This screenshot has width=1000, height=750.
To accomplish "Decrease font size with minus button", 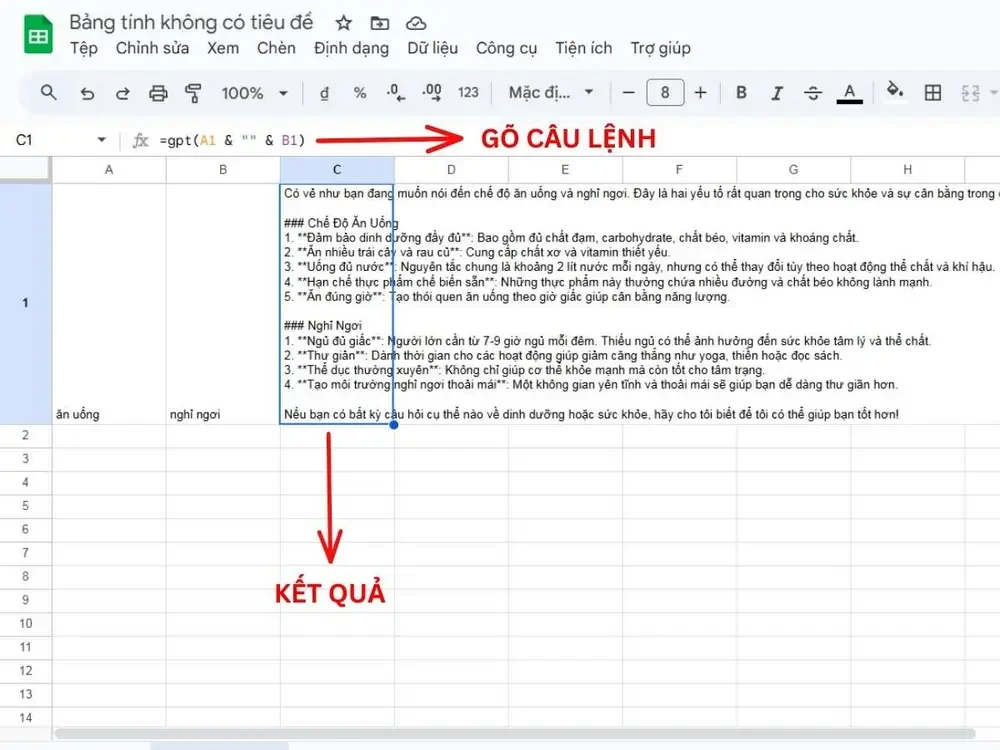I will click(x=628, y=93).
